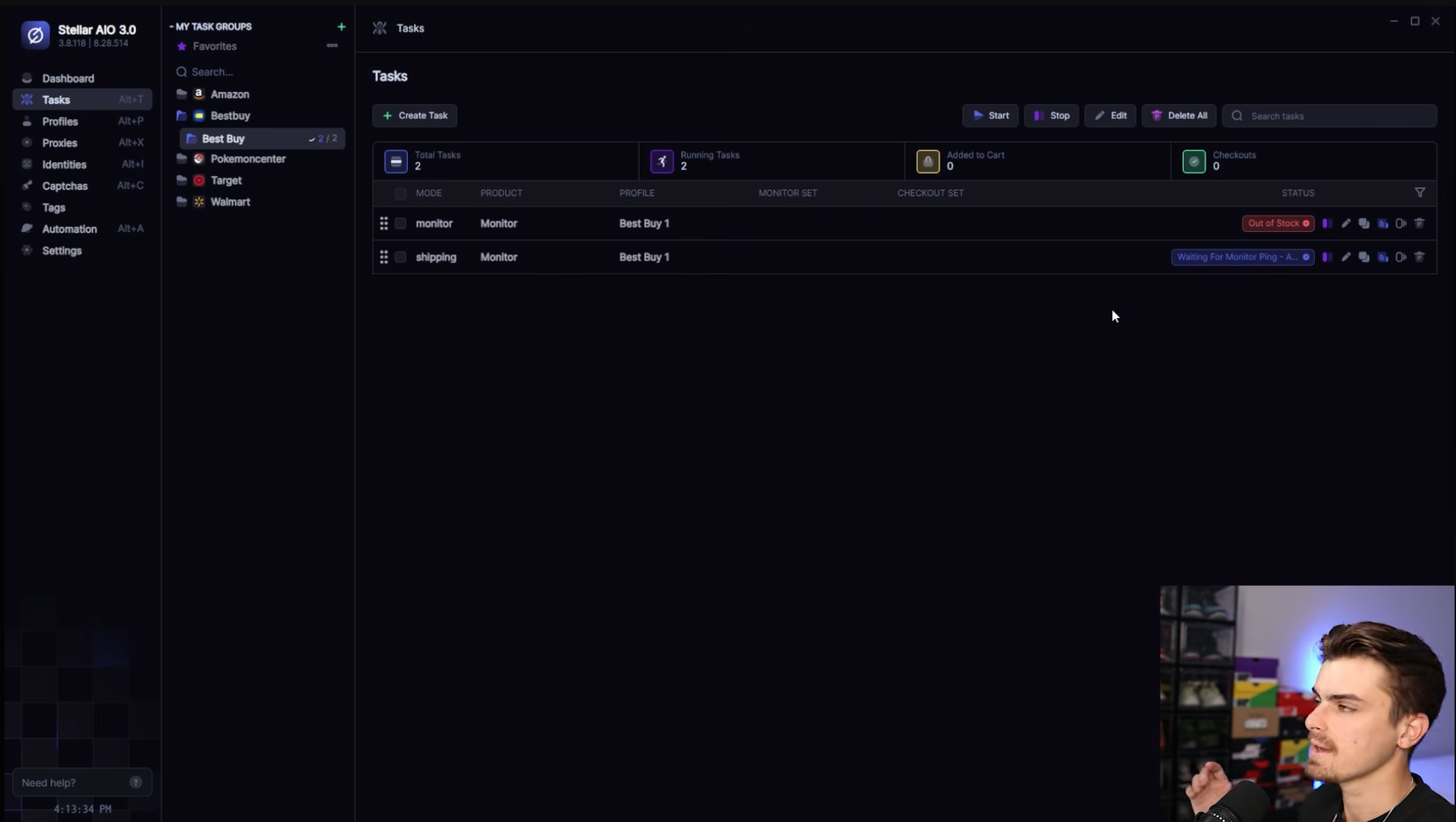Screen dimensions: 1456x822
Task: Check the monitor task checkbox
Action: coord(400,224)
